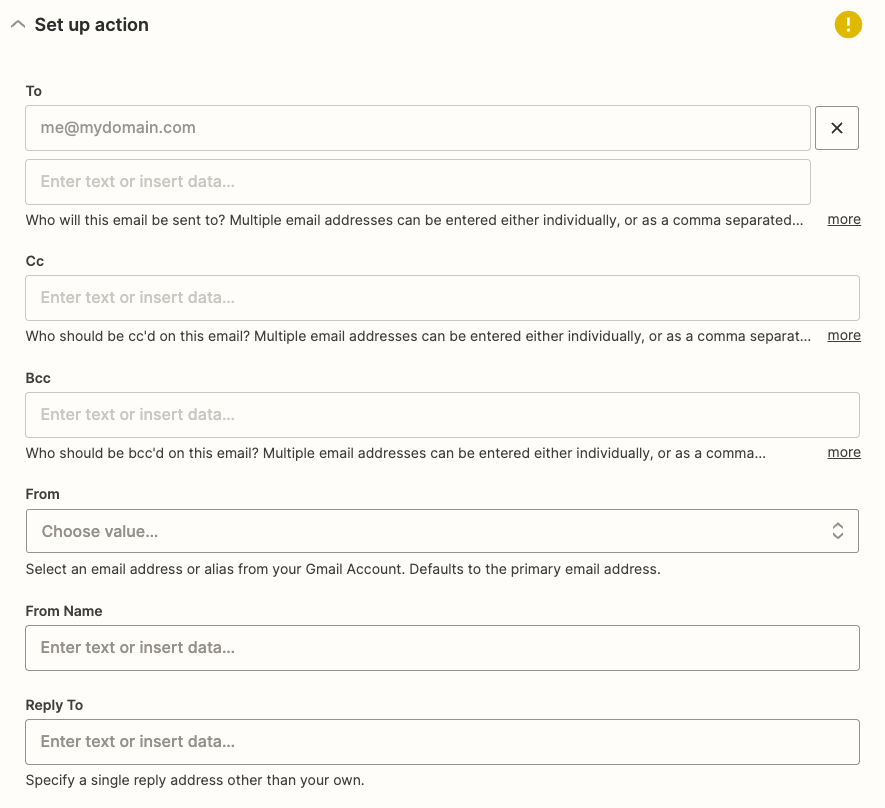Image resolution: width=885 pixels, height=808 pixels.
Task: Collapse the Set up action section chevron
Action: click(18, 24)
